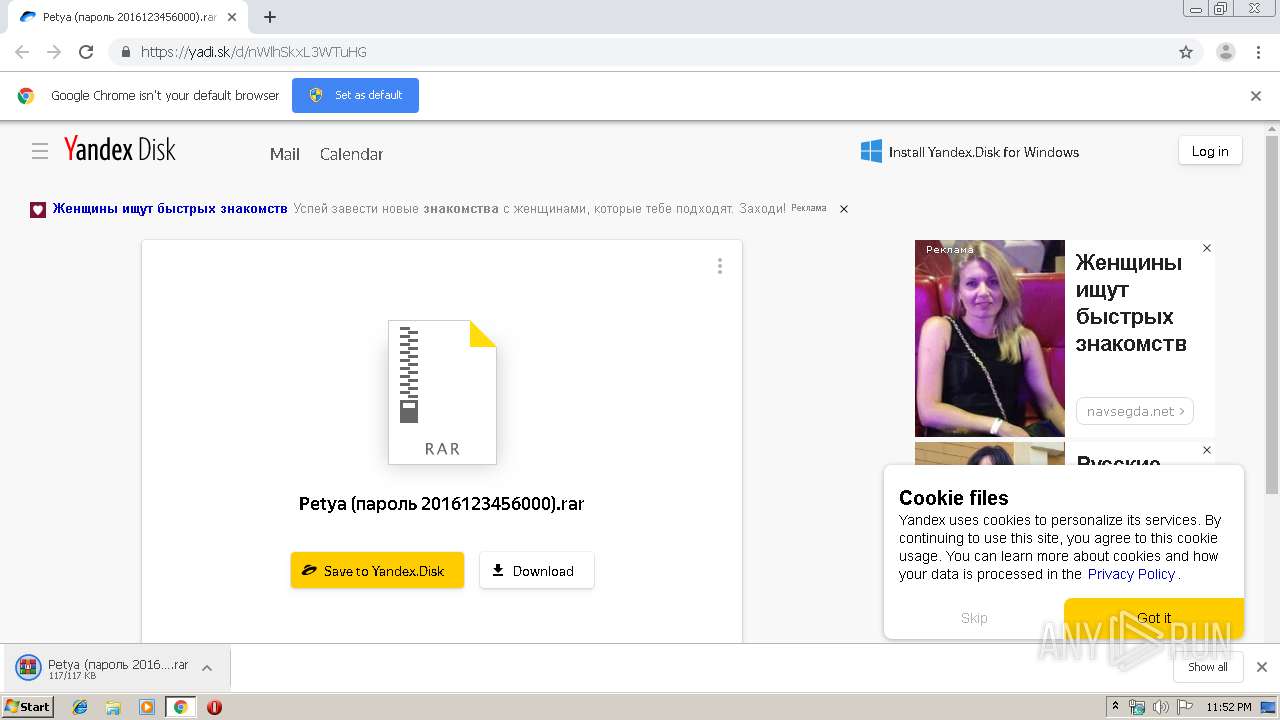Set Chrome as default browser

(x=355, y=95)
